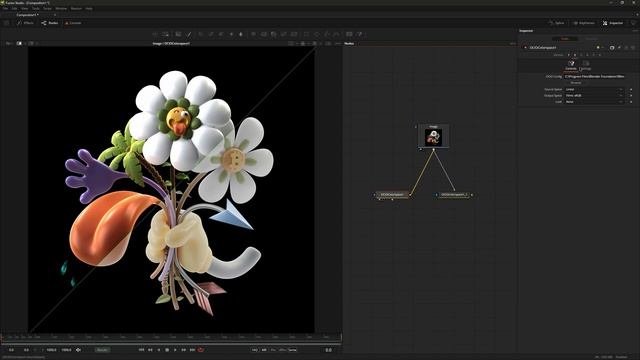Add an Ellipse mask from the toolbar
Viewport: 640px width, 360px height.
pos(316,34)
